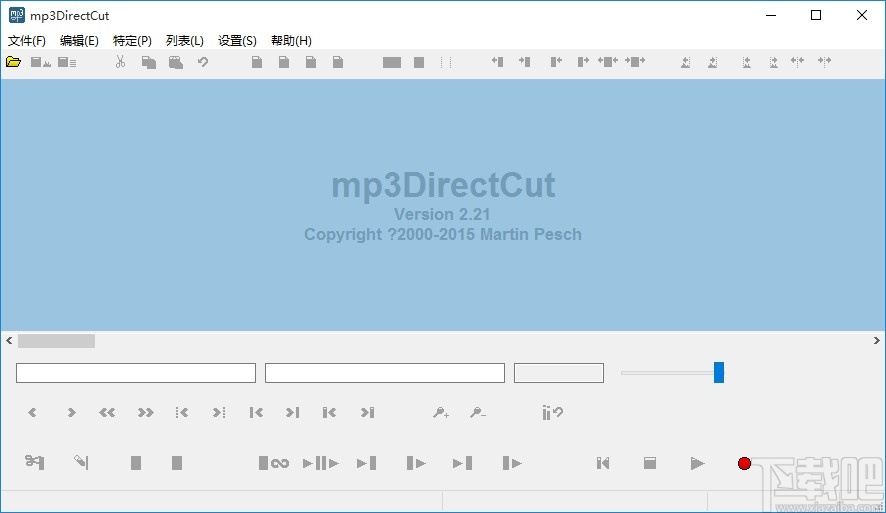Click the Paste clipboard icon in toolbar
886x513 pixels.
176,62
